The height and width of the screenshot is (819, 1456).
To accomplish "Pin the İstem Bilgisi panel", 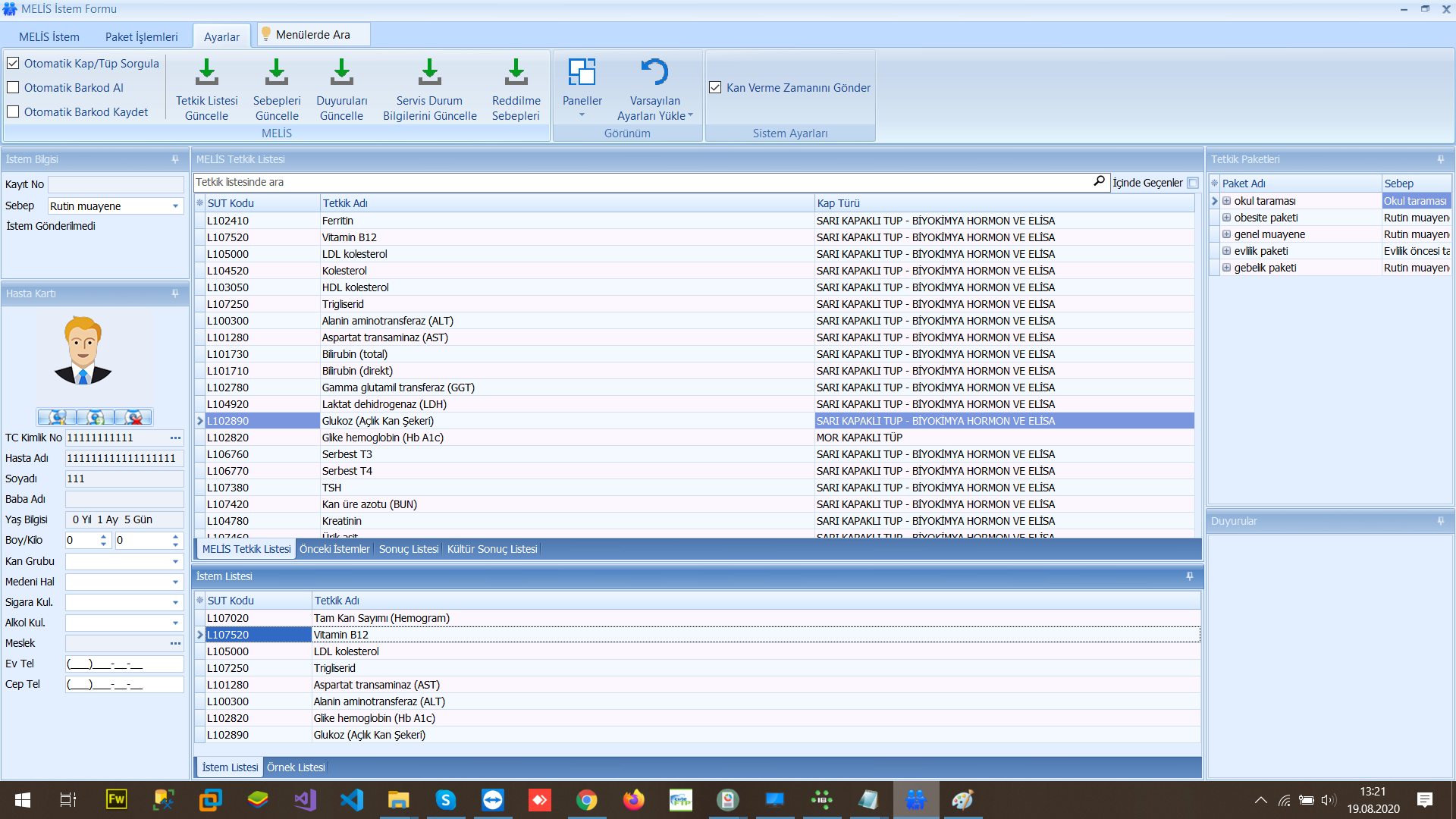I will coord(175,159).
